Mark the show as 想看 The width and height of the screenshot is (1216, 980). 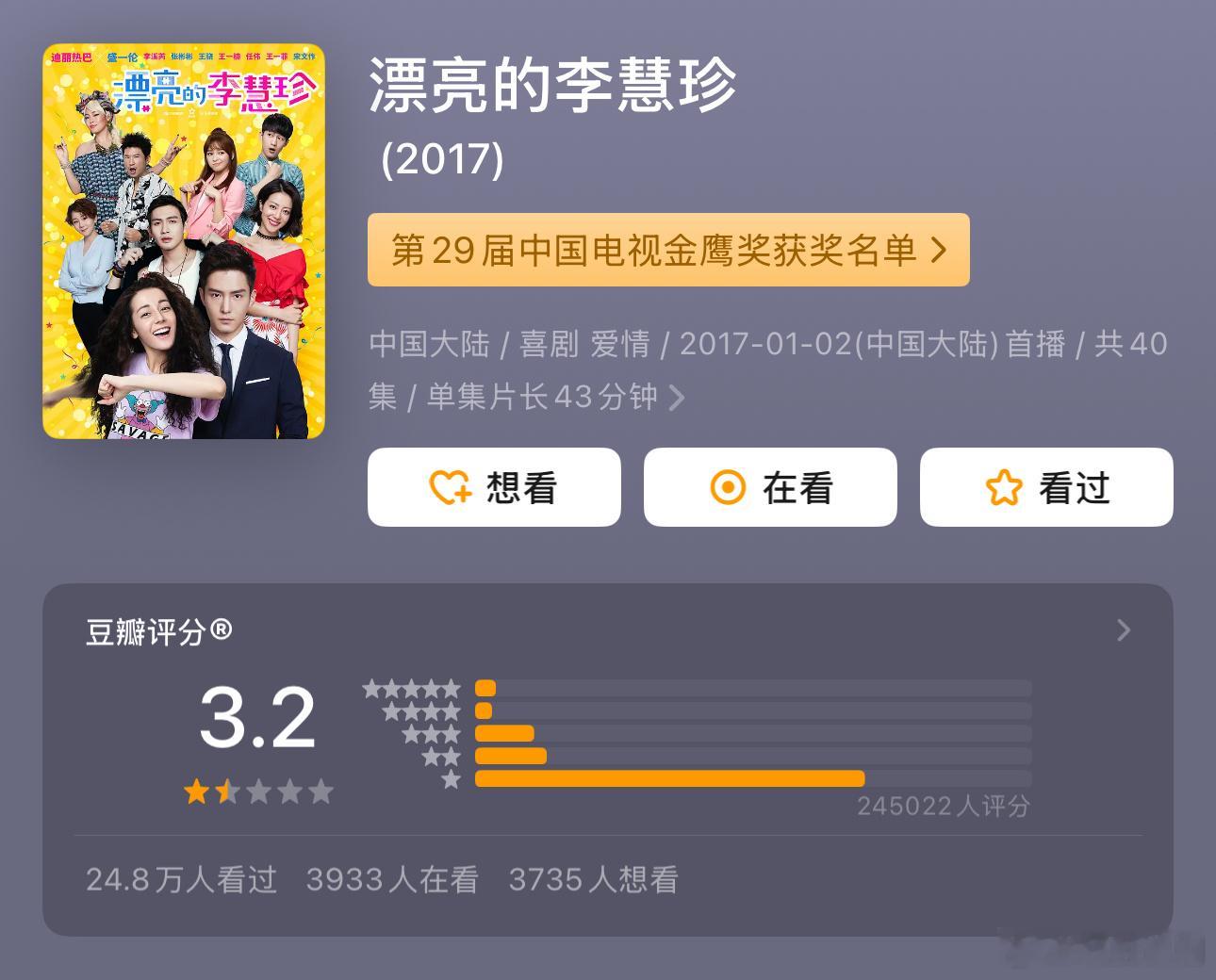[x=494, y=487]
